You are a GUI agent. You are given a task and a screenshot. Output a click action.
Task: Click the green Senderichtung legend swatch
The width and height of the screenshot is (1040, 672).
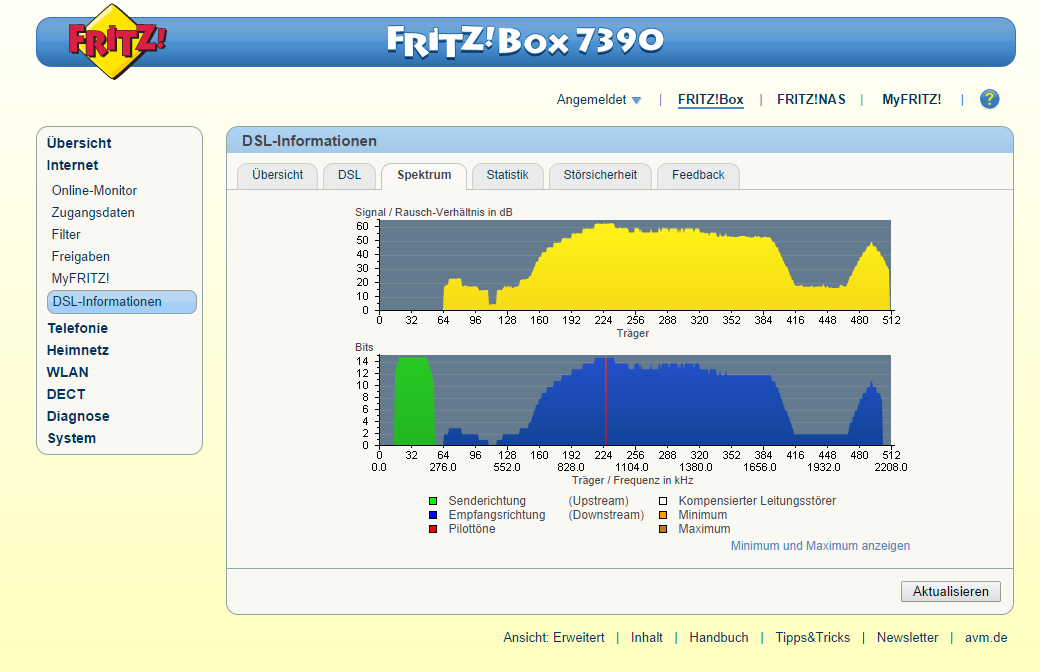point(433,501)
